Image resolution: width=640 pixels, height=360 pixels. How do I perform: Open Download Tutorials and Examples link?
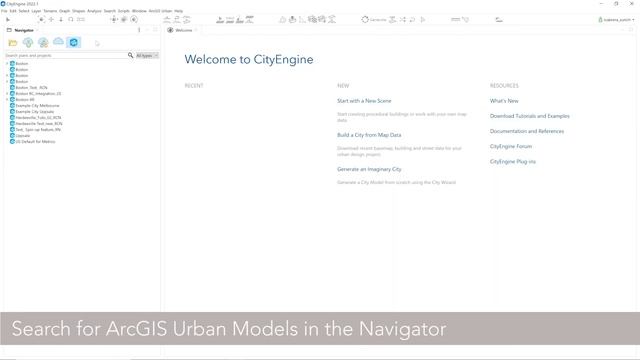(529, 116)
